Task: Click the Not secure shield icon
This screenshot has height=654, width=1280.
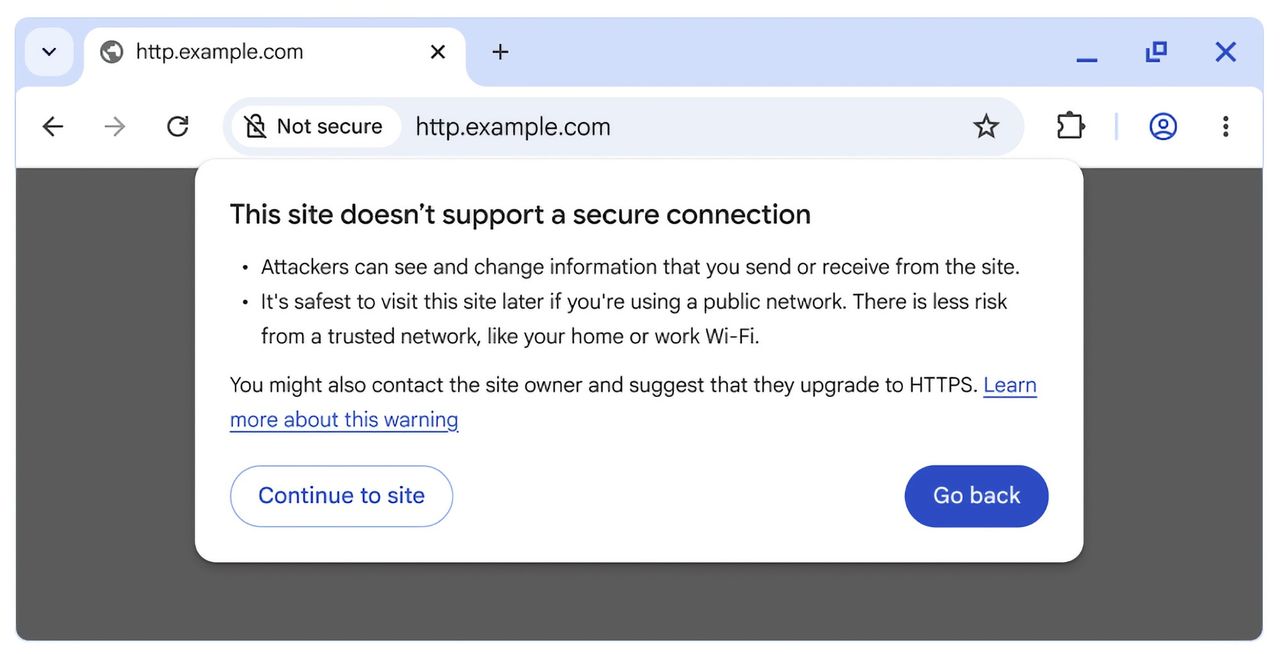Action: [255, 126]
